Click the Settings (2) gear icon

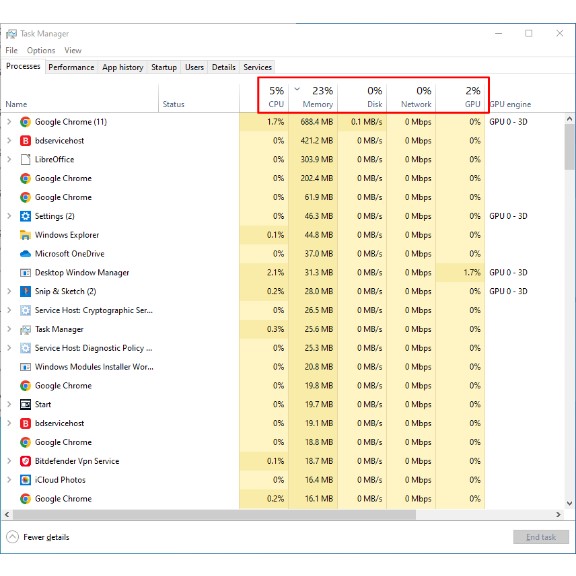[25, 216]
